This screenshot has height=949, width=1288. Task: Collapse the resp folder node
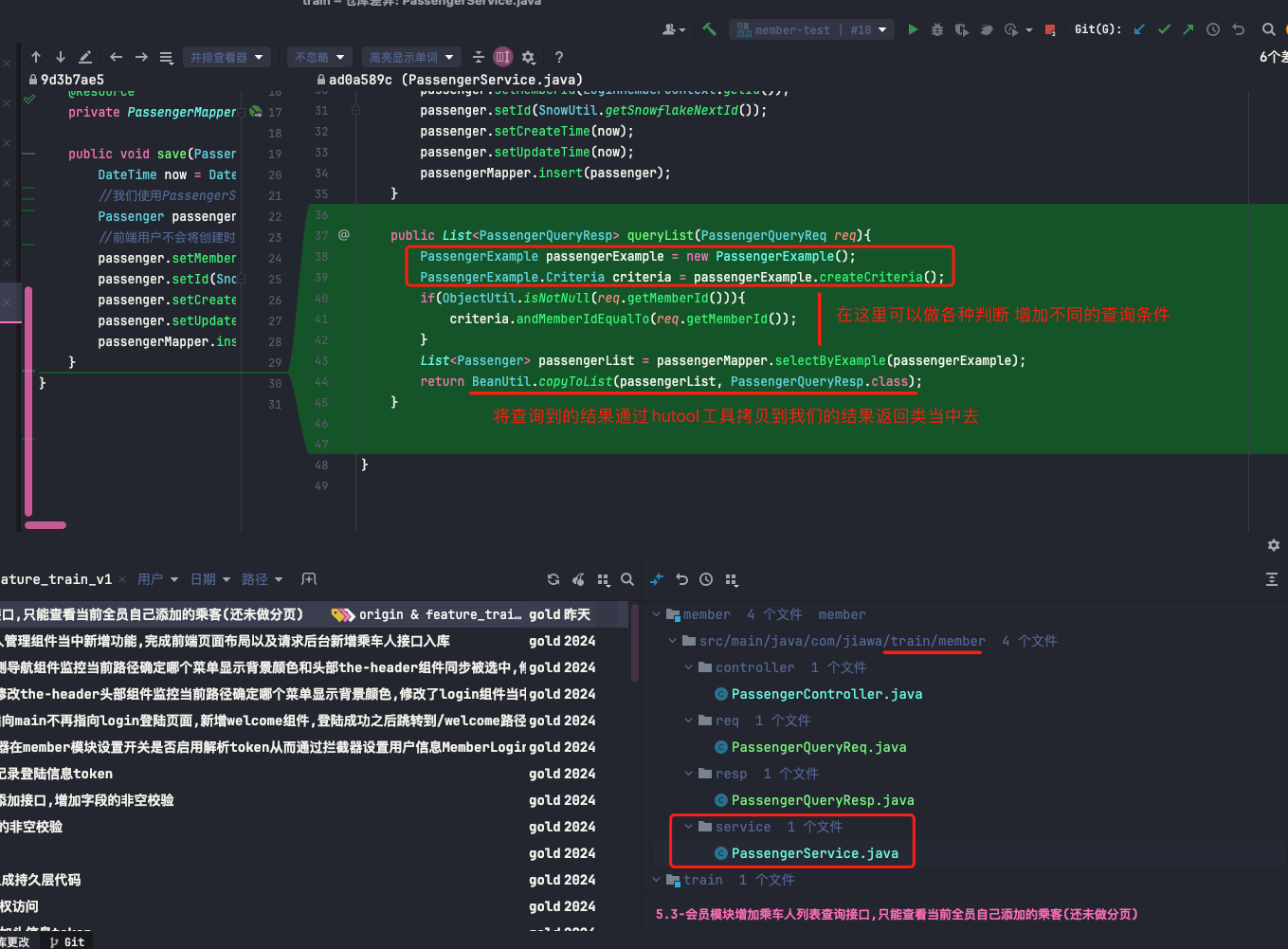(x=688, y=774)
